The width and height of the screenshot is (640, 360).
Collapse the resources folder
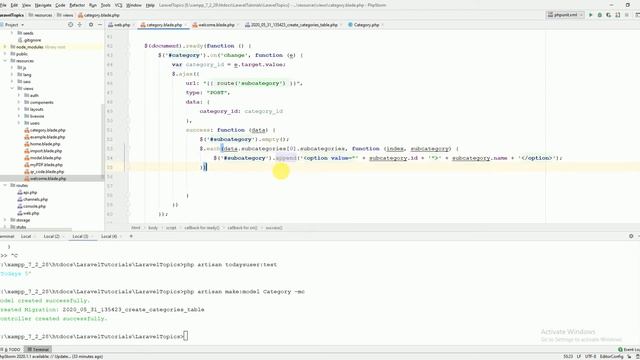[x=5, y=61]
